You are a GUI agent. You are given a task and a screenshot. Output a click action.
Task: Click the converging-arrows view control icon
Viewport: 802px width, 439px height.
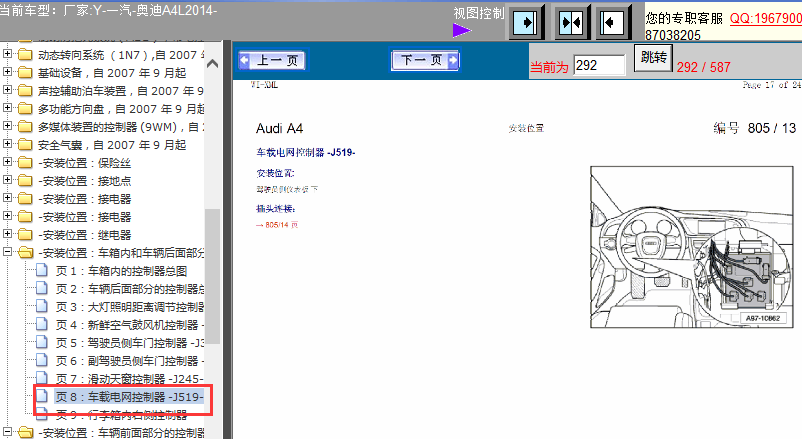point(571,23)
